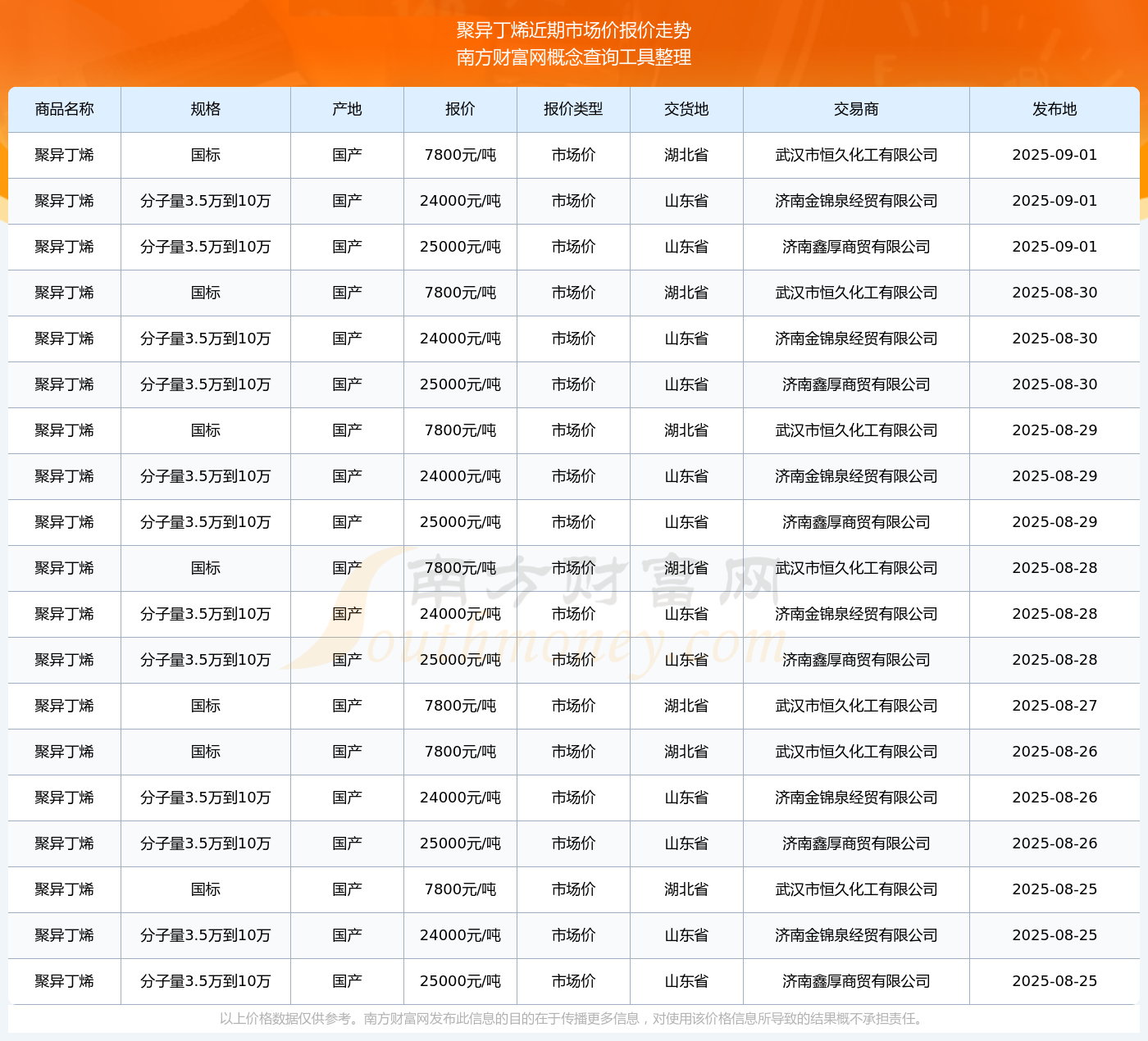1148x1041 pixels.
Task: Click 山东省 in the 25000元/吨 2025-08-29 row
Action: click(x=686, y=522)
